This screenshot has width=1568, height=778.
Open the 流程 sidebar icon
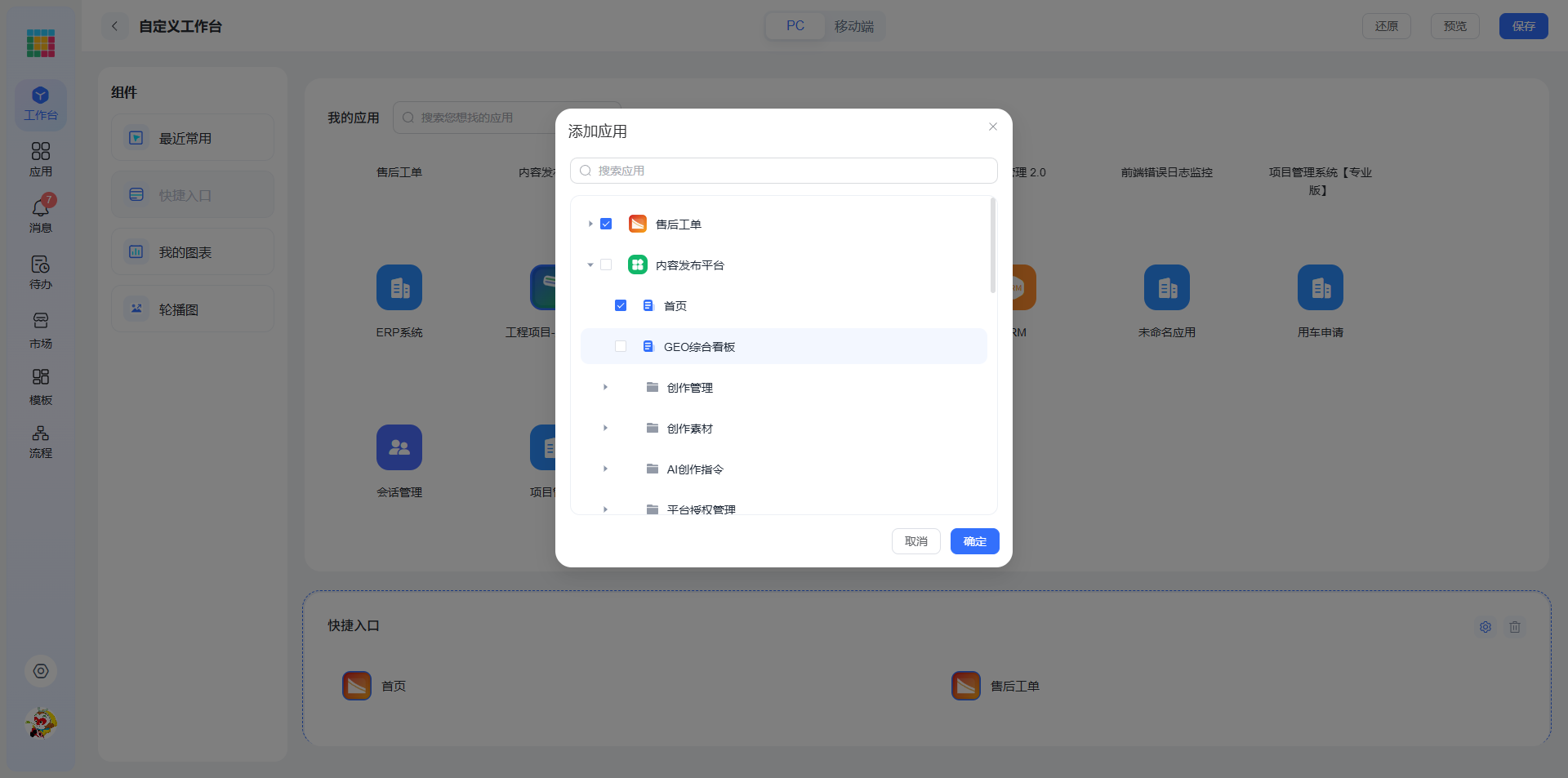pos(41,442)
